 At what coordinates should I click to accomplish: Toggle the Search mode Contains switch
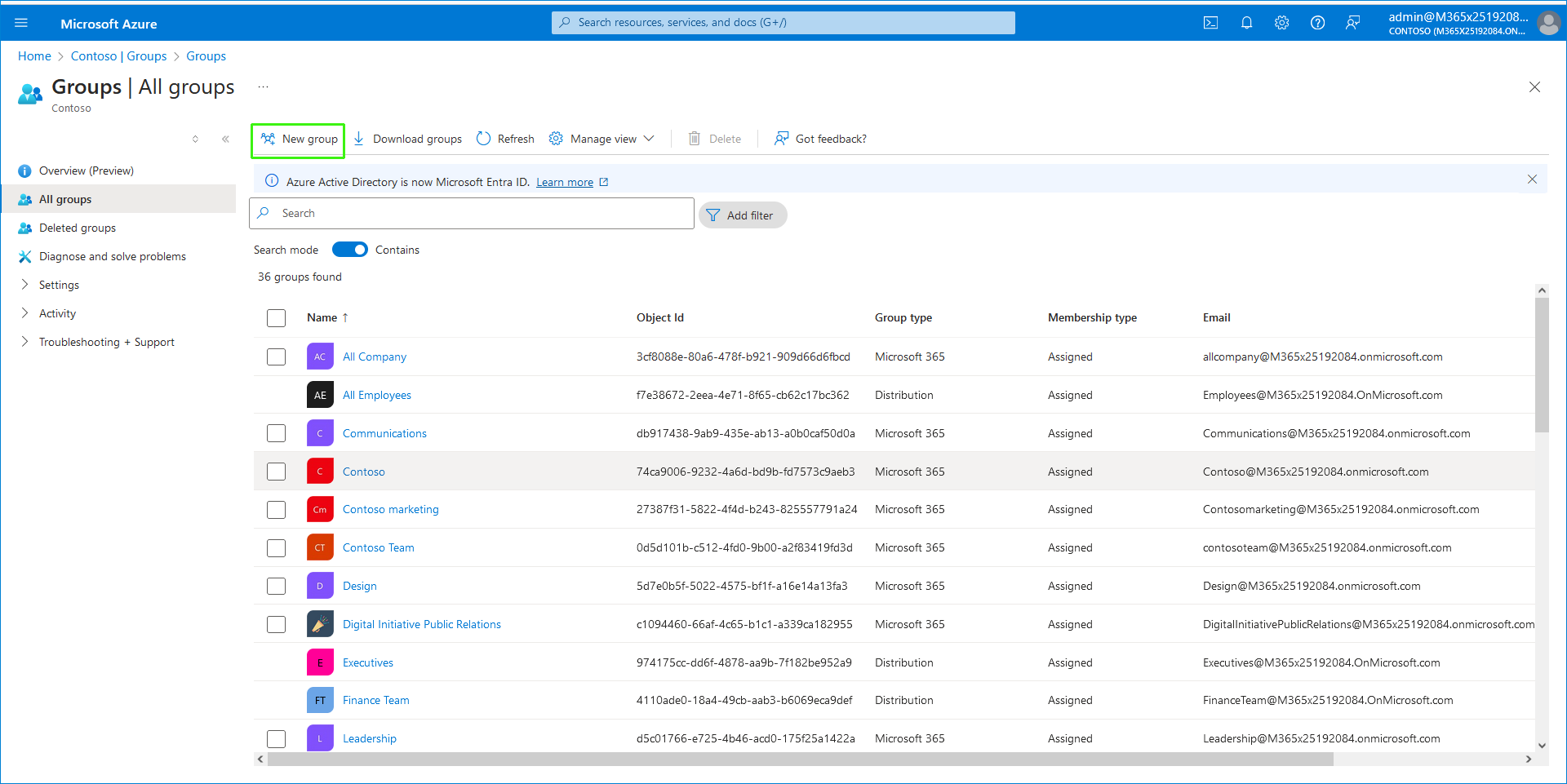tap(350, 250)
